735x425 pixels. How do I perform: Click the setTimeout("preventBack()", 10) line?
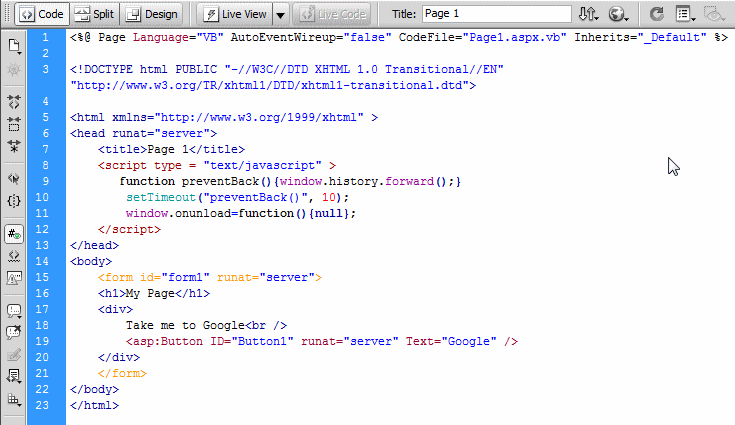[x=238, y=197]
